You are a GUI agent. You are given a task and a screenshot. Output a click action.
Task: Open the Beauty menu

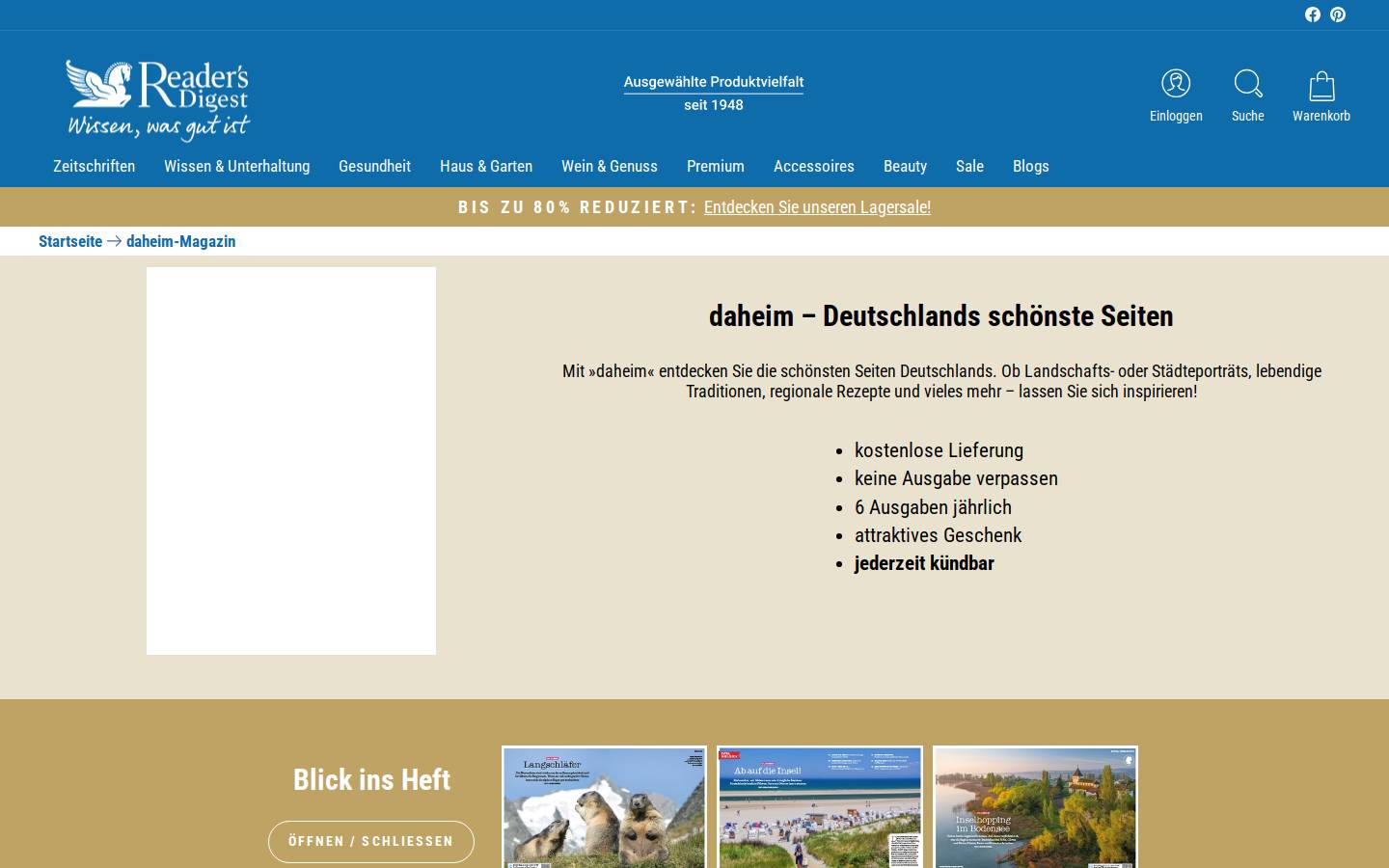click(x=905, y=166)
